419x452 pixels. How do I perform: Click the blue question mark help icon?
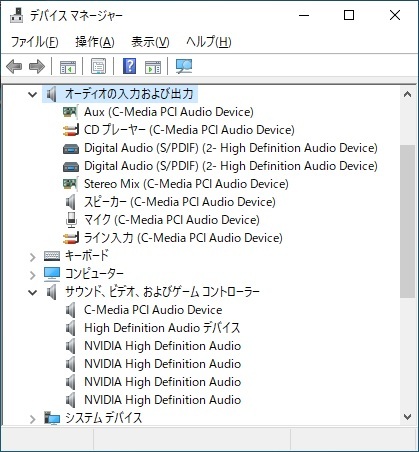[130, 66]
